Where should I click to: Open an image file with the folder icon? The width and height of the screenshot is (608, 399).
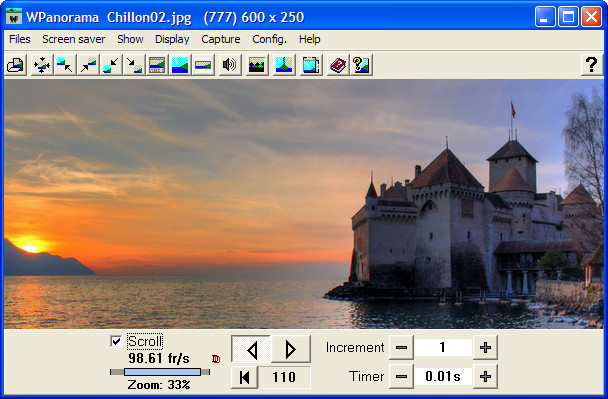pyautogui.click(x=16, y=65)
